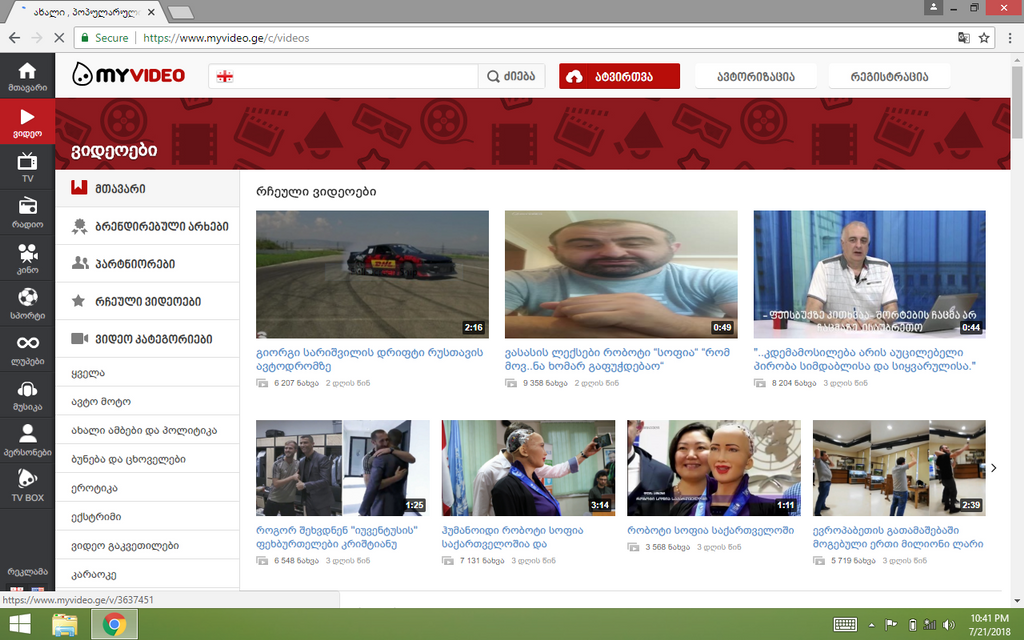Image resolution: width=1024 pixels, height=640 pixels.
Task: Open a new browser tab
Action: 181,12
